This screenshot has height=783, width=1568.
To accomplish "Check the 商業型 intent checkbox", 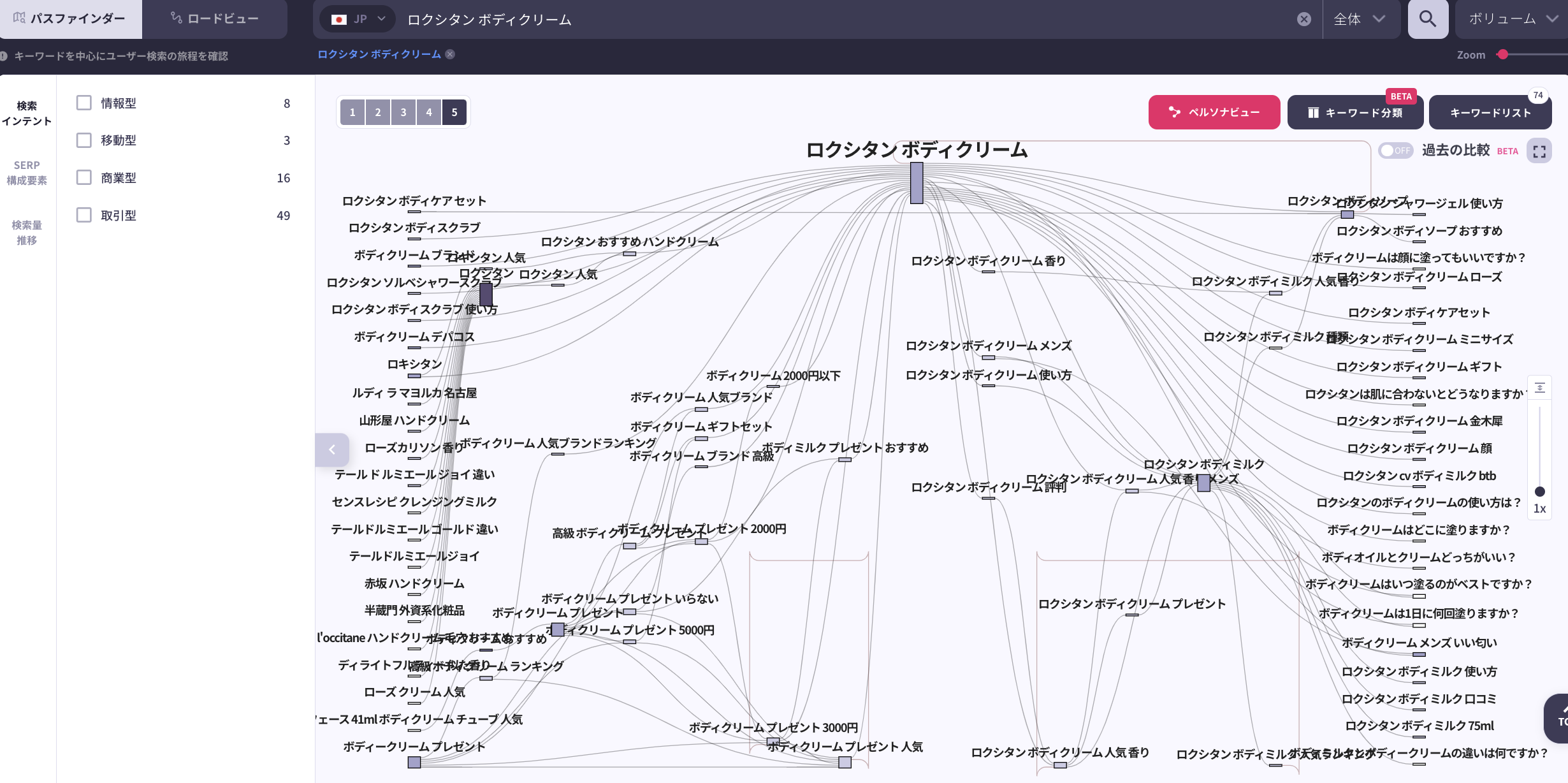I will 83,177.
